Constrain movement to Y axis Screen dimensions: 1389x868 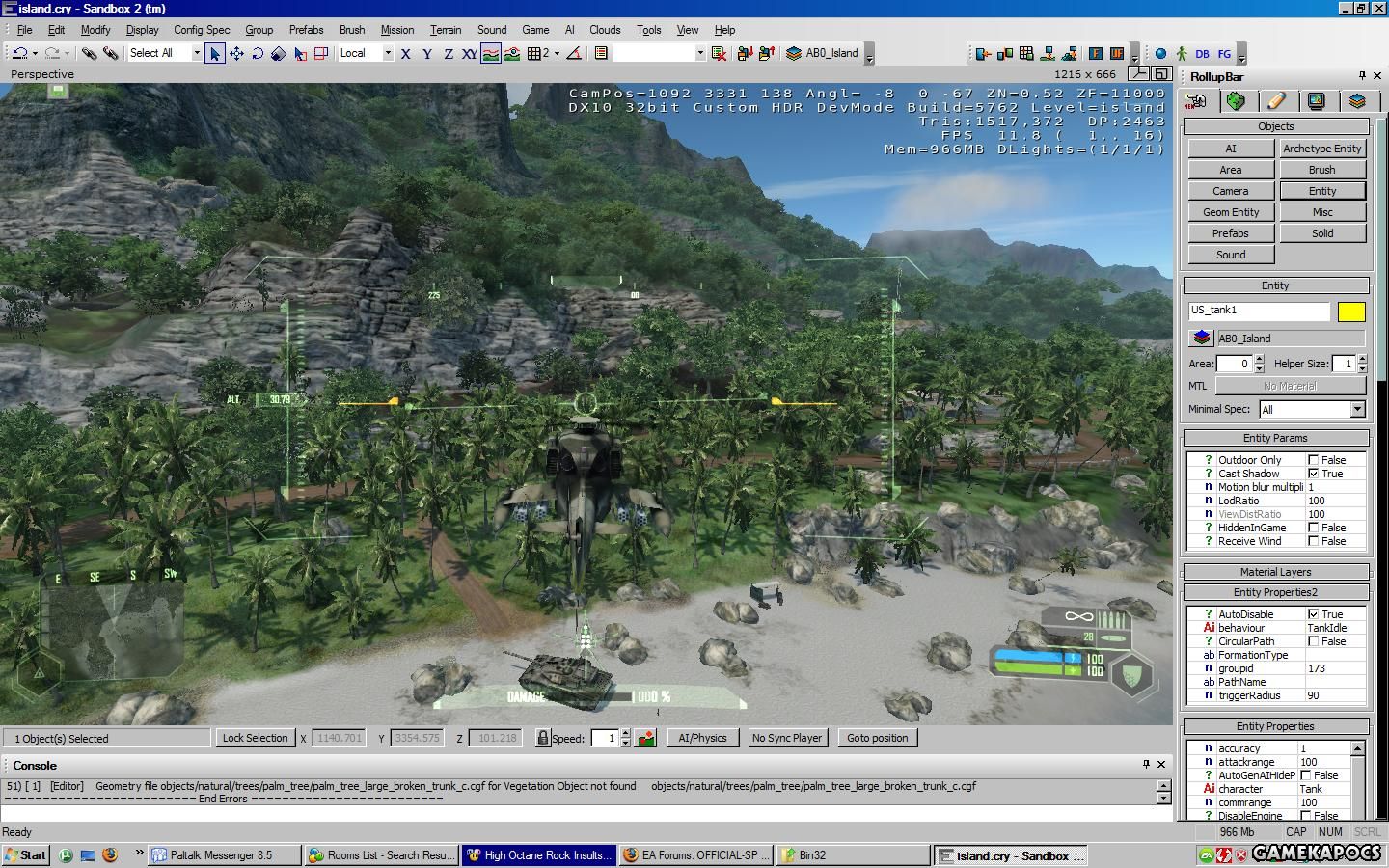(x=426, y=53)
